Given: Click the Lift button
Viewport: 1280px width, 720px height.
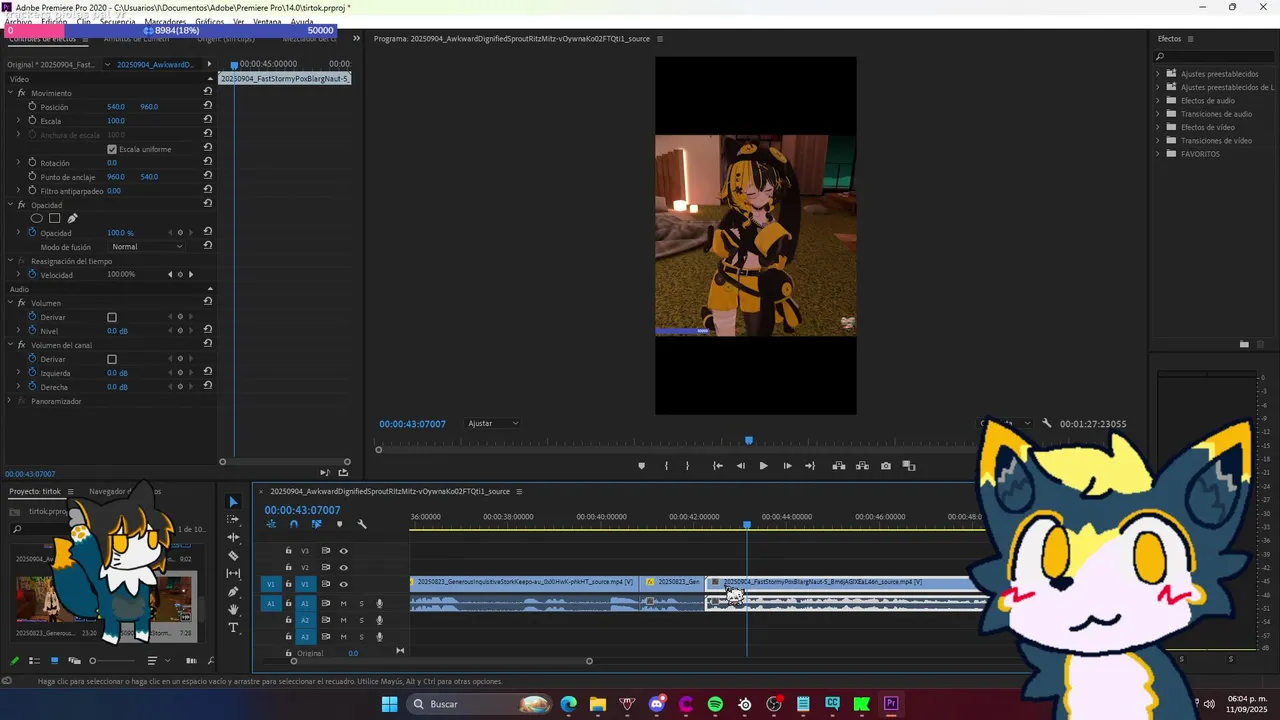Looking at the screenshot, I should [x=839, y=466].
